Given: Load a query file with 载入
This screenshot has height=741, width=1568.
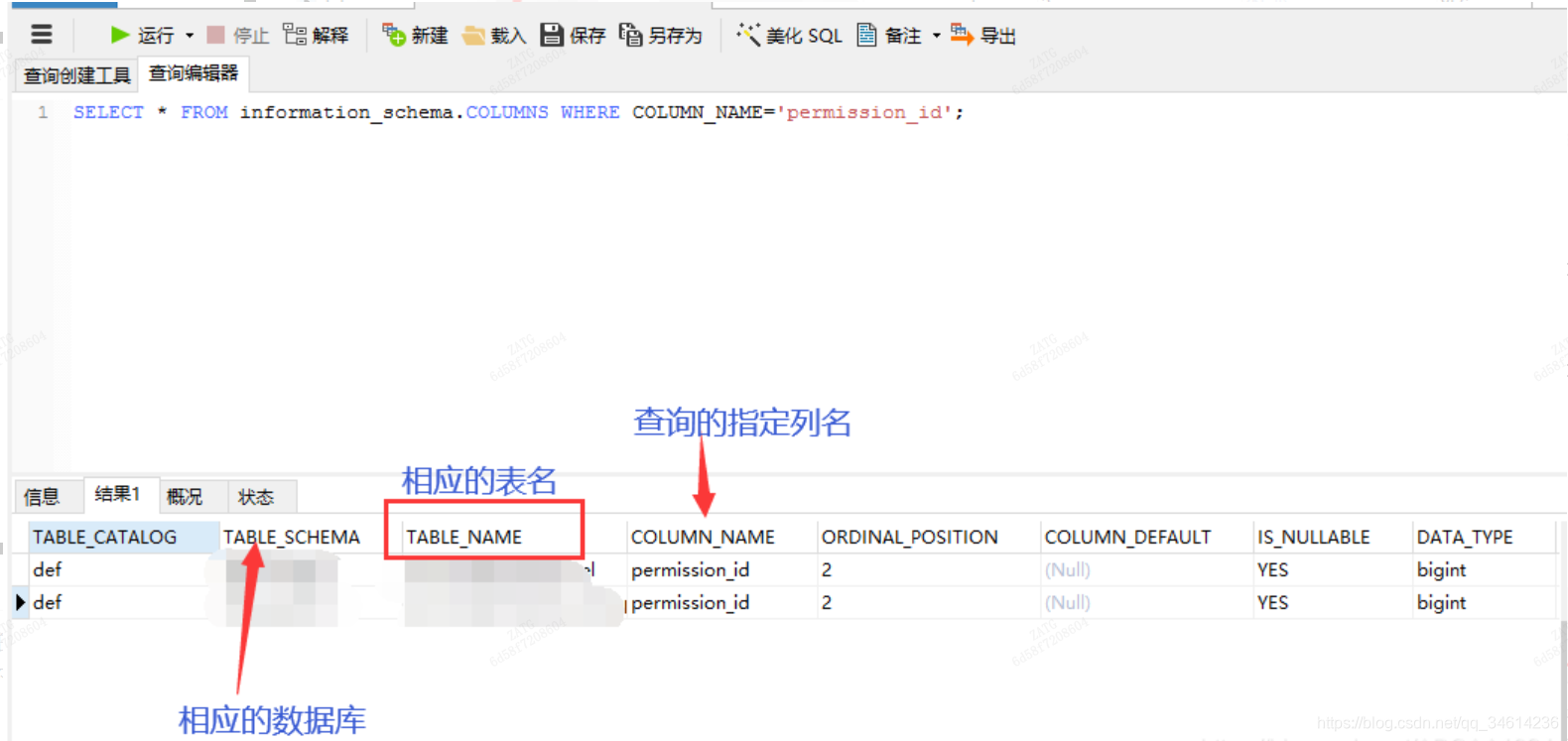Looking at the screenshot, I should click(x=493, y=36).
